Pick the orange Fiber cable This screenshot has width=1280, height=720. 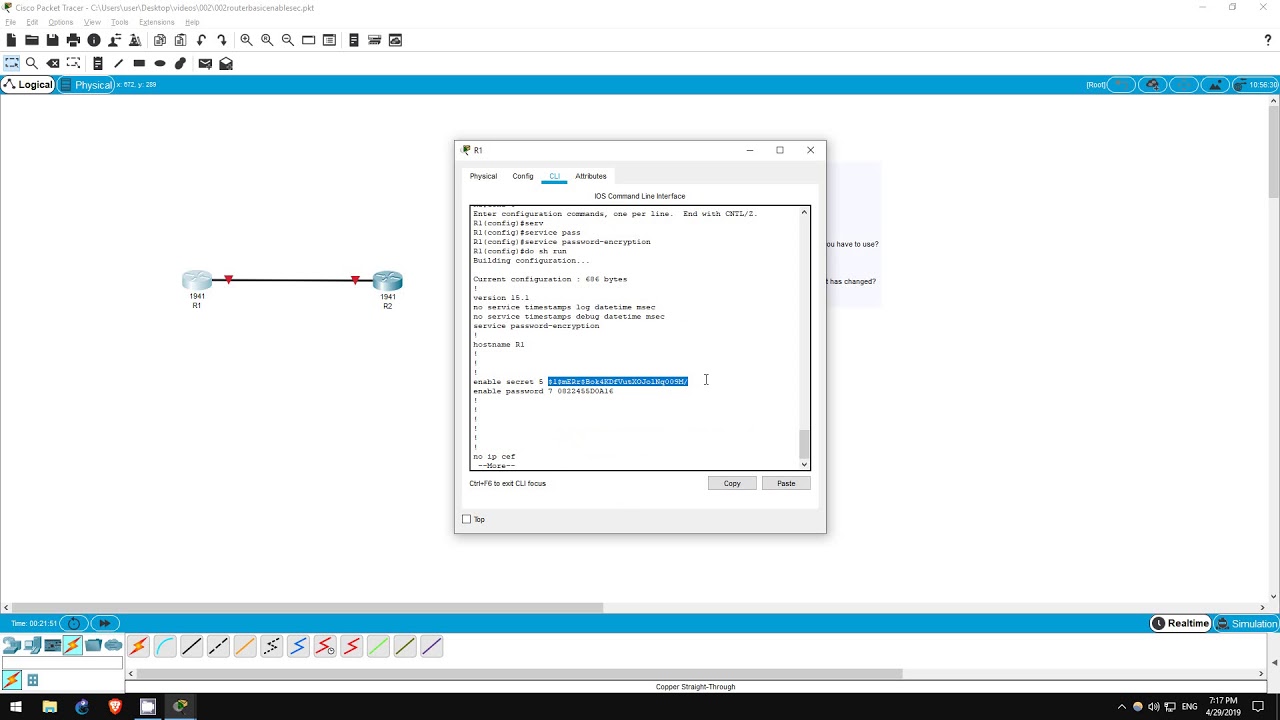(x=245, y=647)
